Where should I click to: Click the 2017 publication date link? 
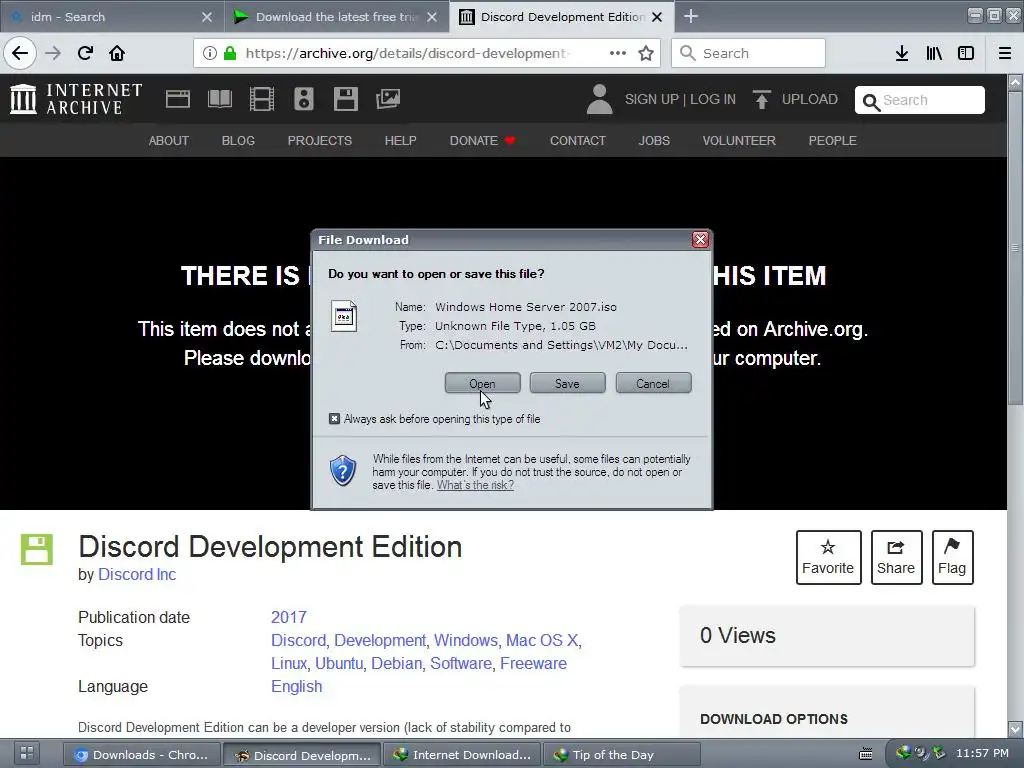tap(289, 617)
